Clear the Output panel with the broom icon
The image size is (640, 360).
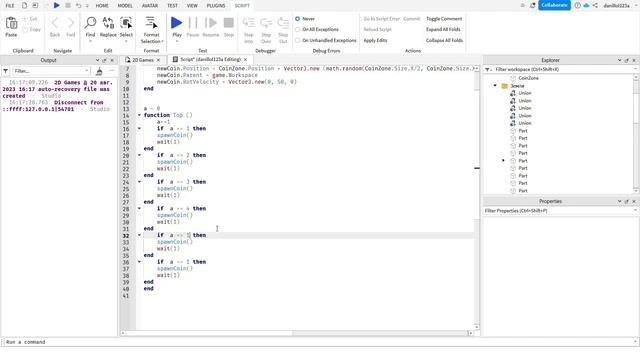[x=99, y=71]
